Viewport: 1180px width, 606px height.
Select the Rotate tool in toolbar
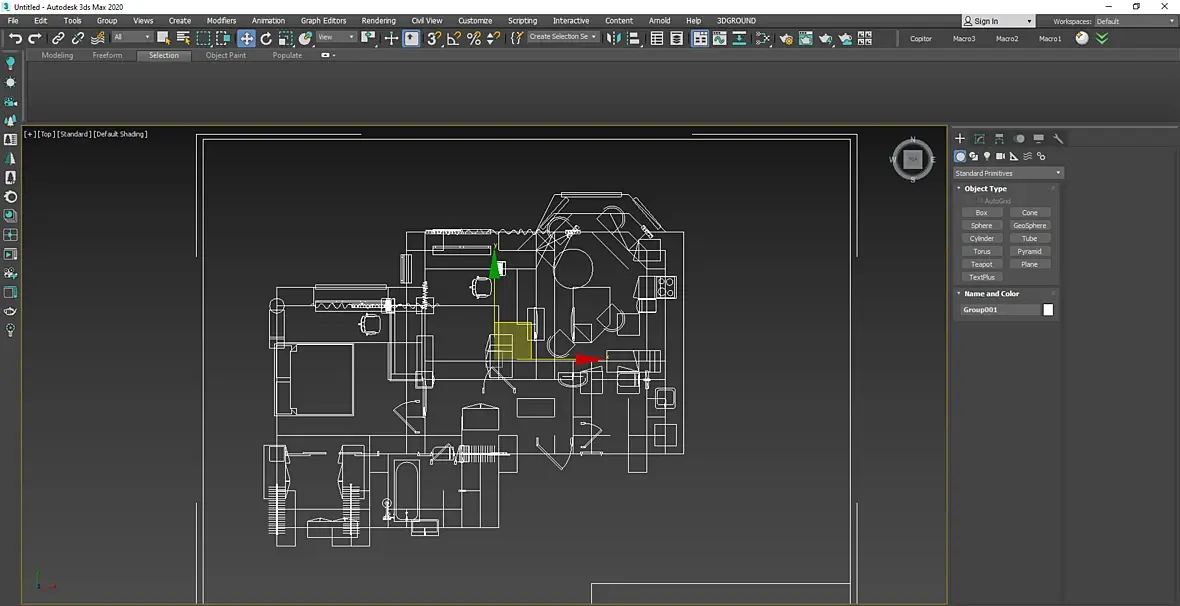pyautogui.click(x=266, y=38)
